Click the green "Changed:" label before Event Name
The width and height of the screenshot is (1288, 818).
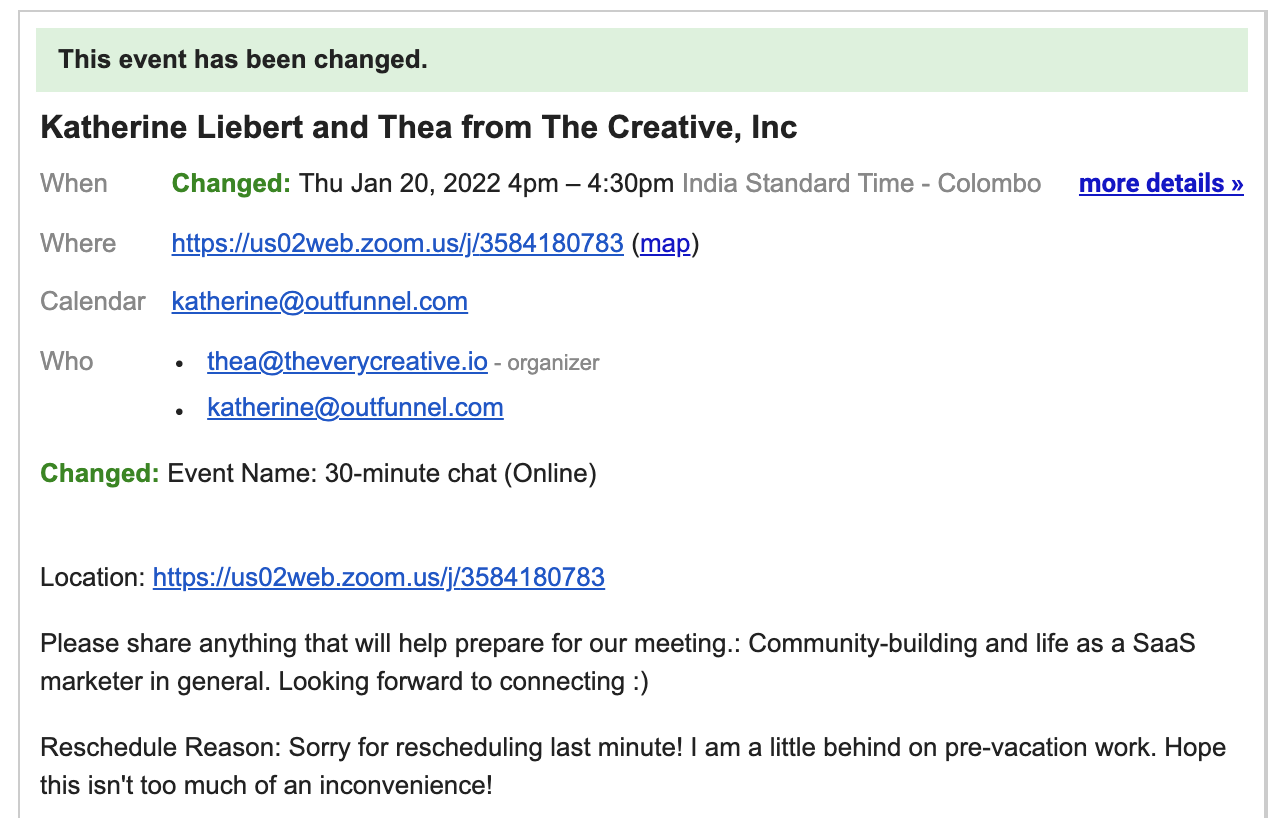tap(99, 472)
